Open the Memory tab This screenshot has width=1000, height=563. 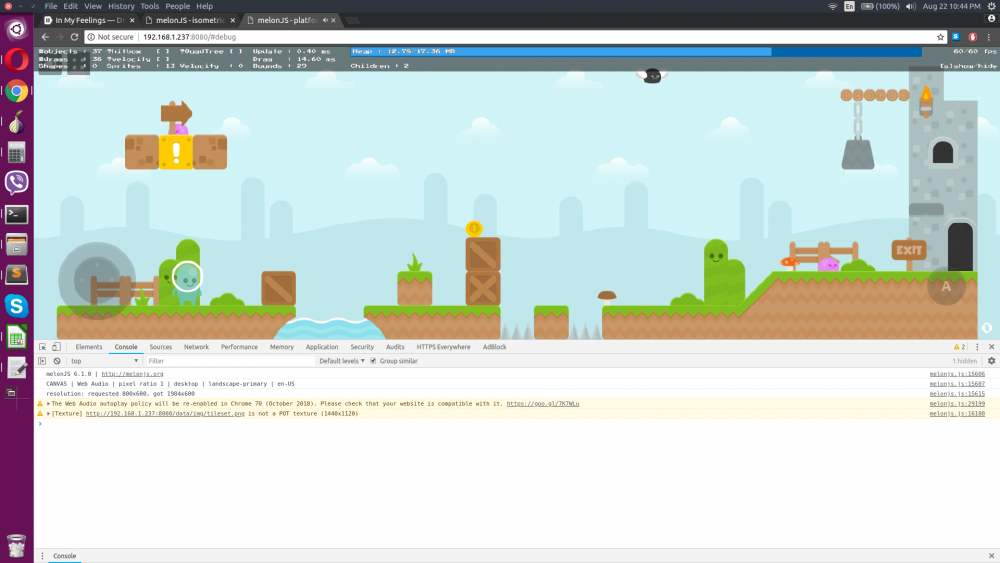(281, 347)
